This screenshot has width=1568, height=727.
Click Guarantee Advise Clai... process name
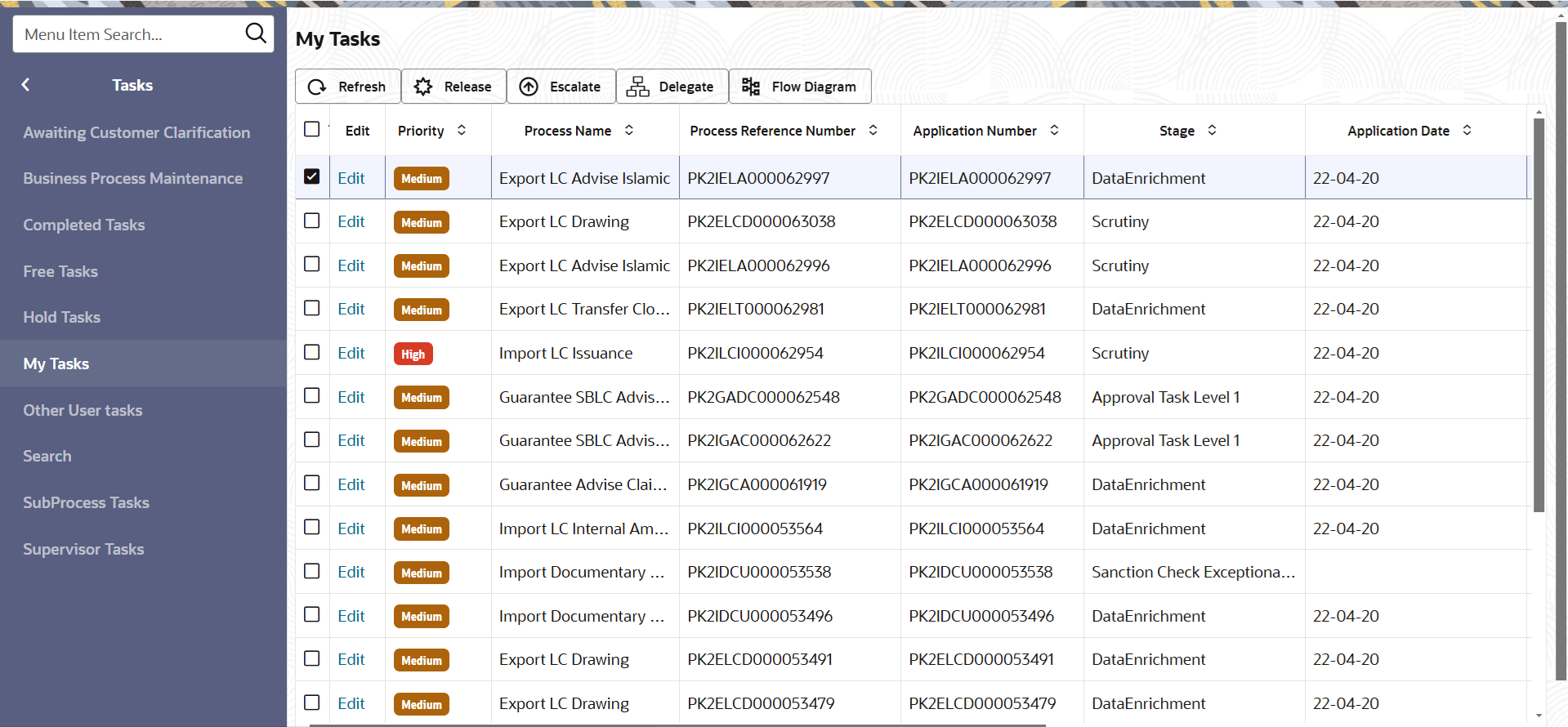tap(583, 484)
